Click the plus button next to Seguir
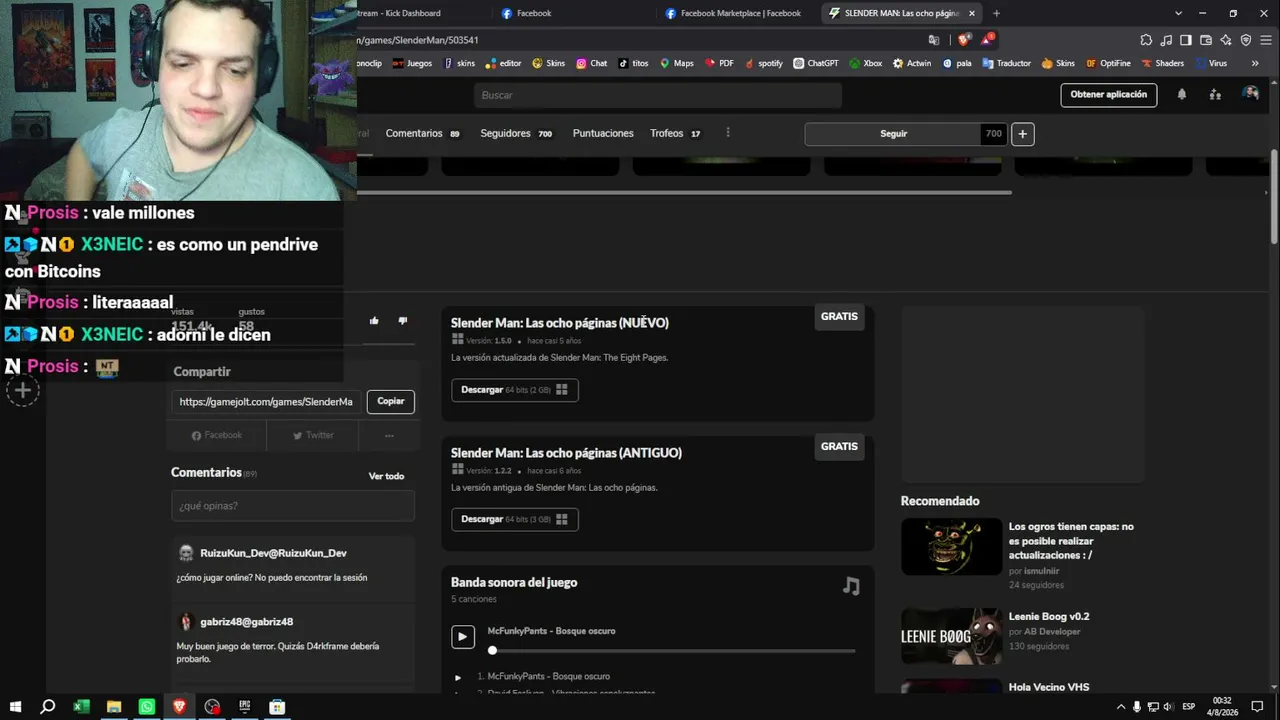 point(1022,134)
